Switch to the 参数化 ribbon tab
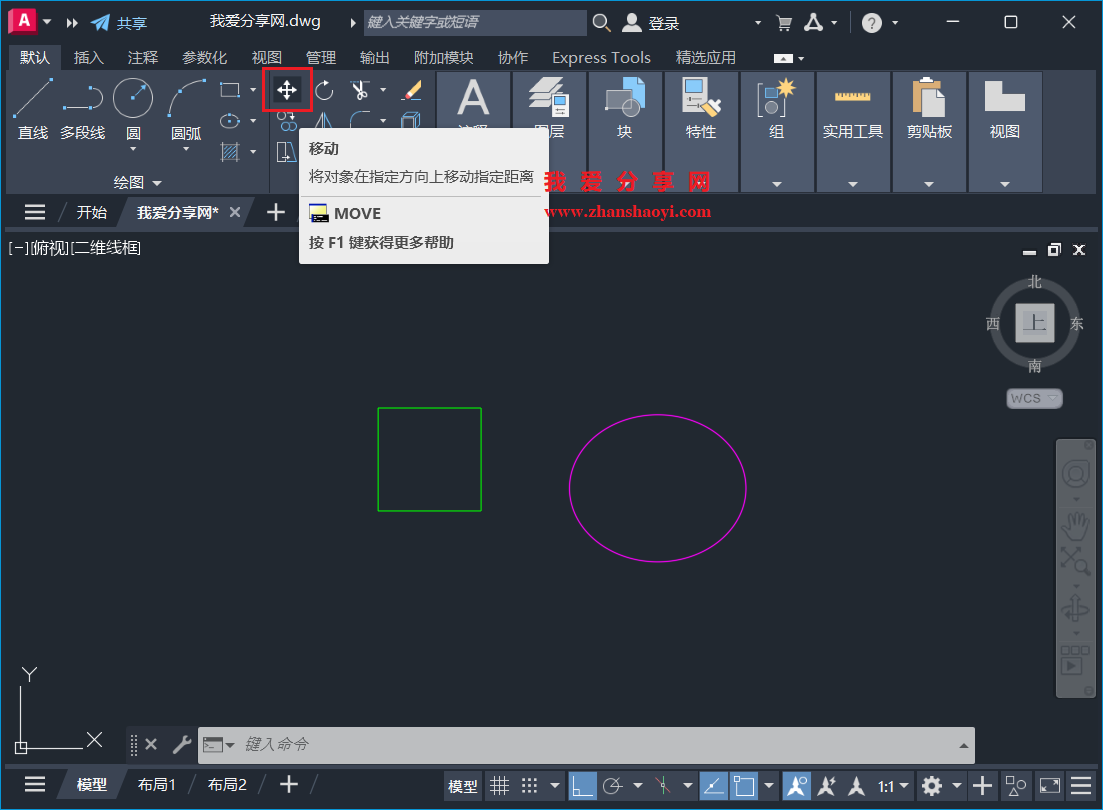 [204, 58]
